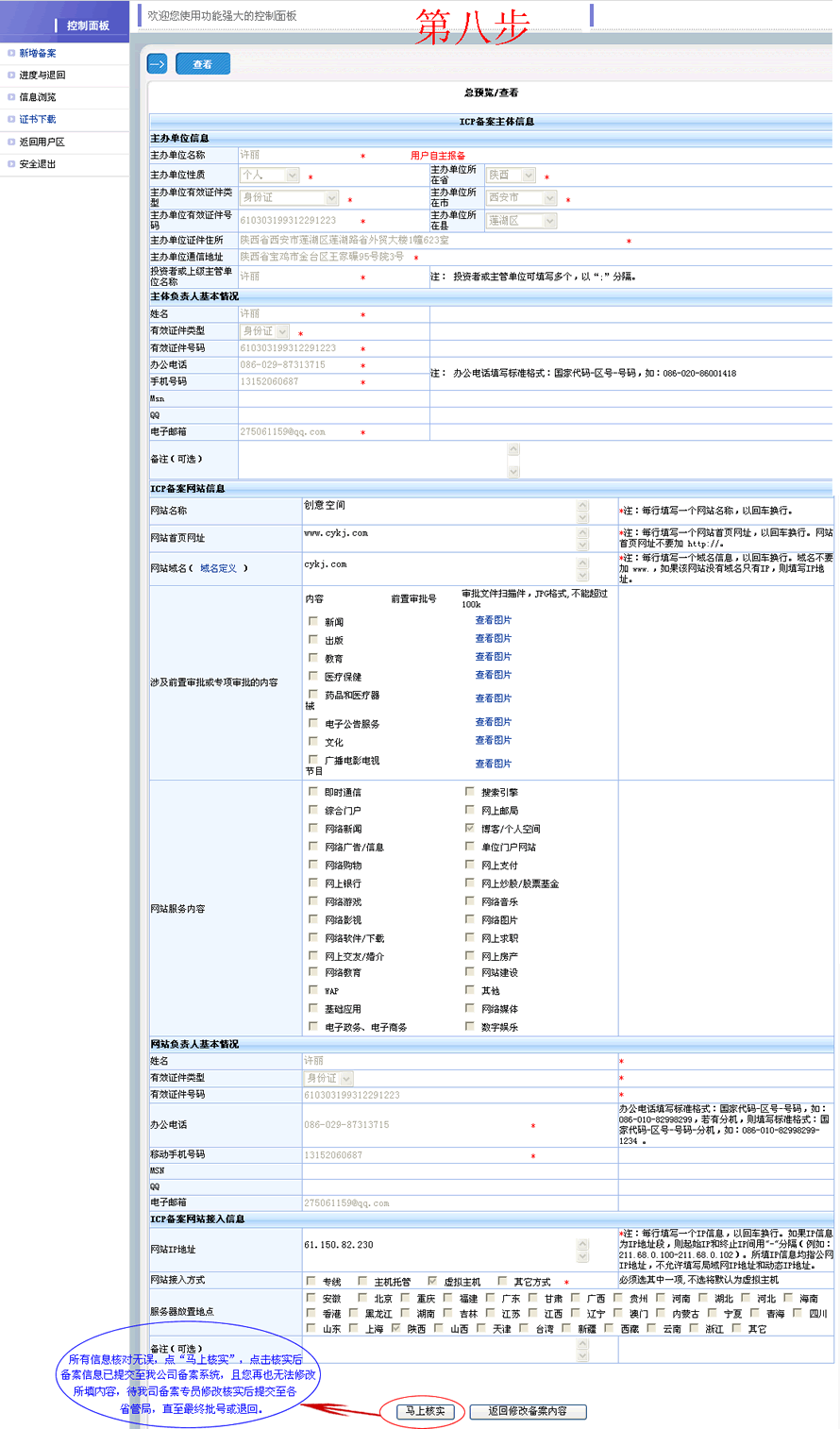The width and height of the screenshot is (840, 1429).
Task: Open 查看图片 link in the 电子公告服务 row
Action: (x=493, y=722)
